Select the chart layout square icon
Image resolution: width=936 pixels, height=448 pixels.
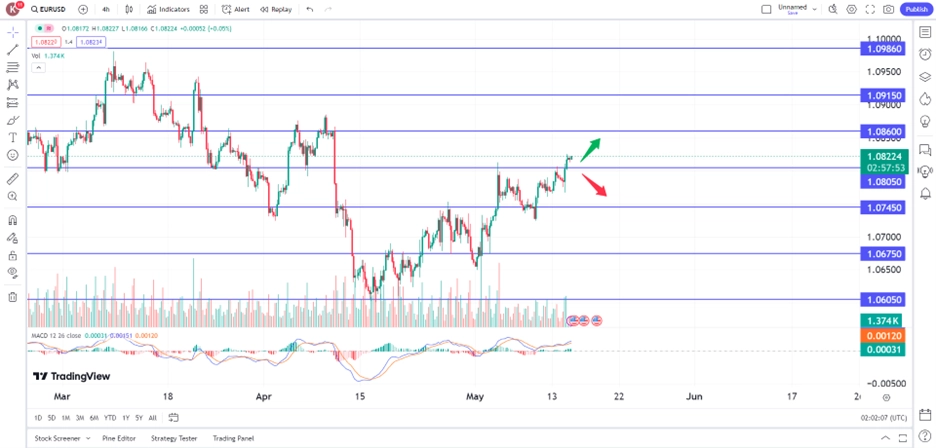pyautogui.click(x=766, y=10)
